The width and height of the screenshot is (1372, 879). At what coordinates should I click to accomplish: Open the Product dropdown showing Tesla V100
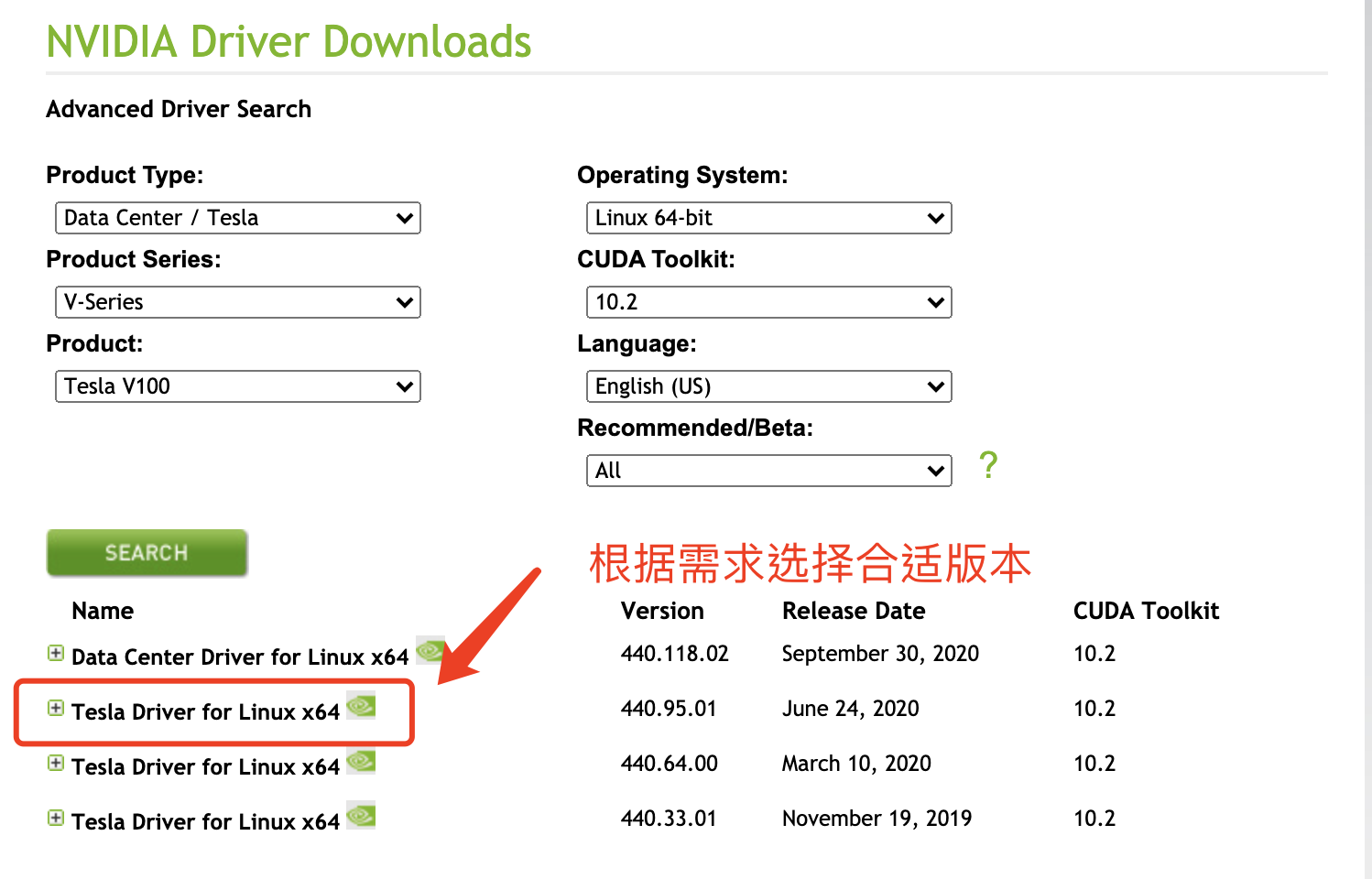(x=238, y=386)
